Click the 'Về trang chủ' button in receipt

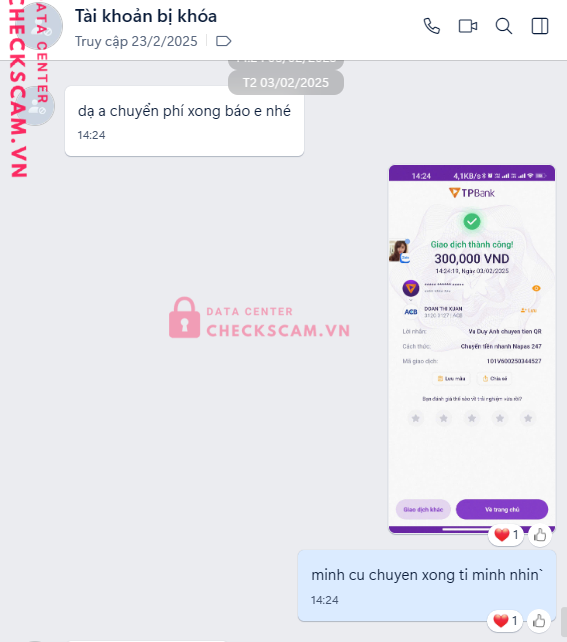click(502, 509)
